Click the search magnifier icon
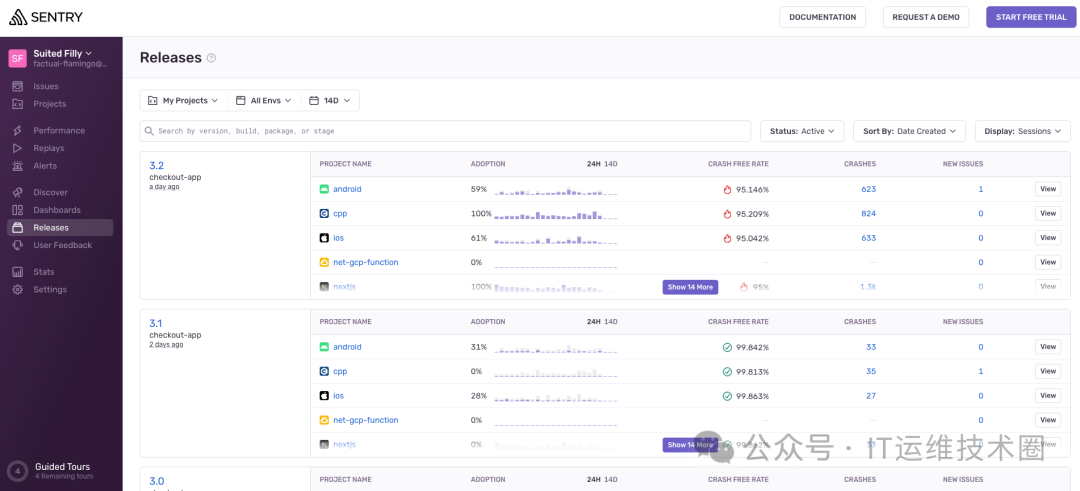Screen dimensions: 1080x491 pos(149,131)
